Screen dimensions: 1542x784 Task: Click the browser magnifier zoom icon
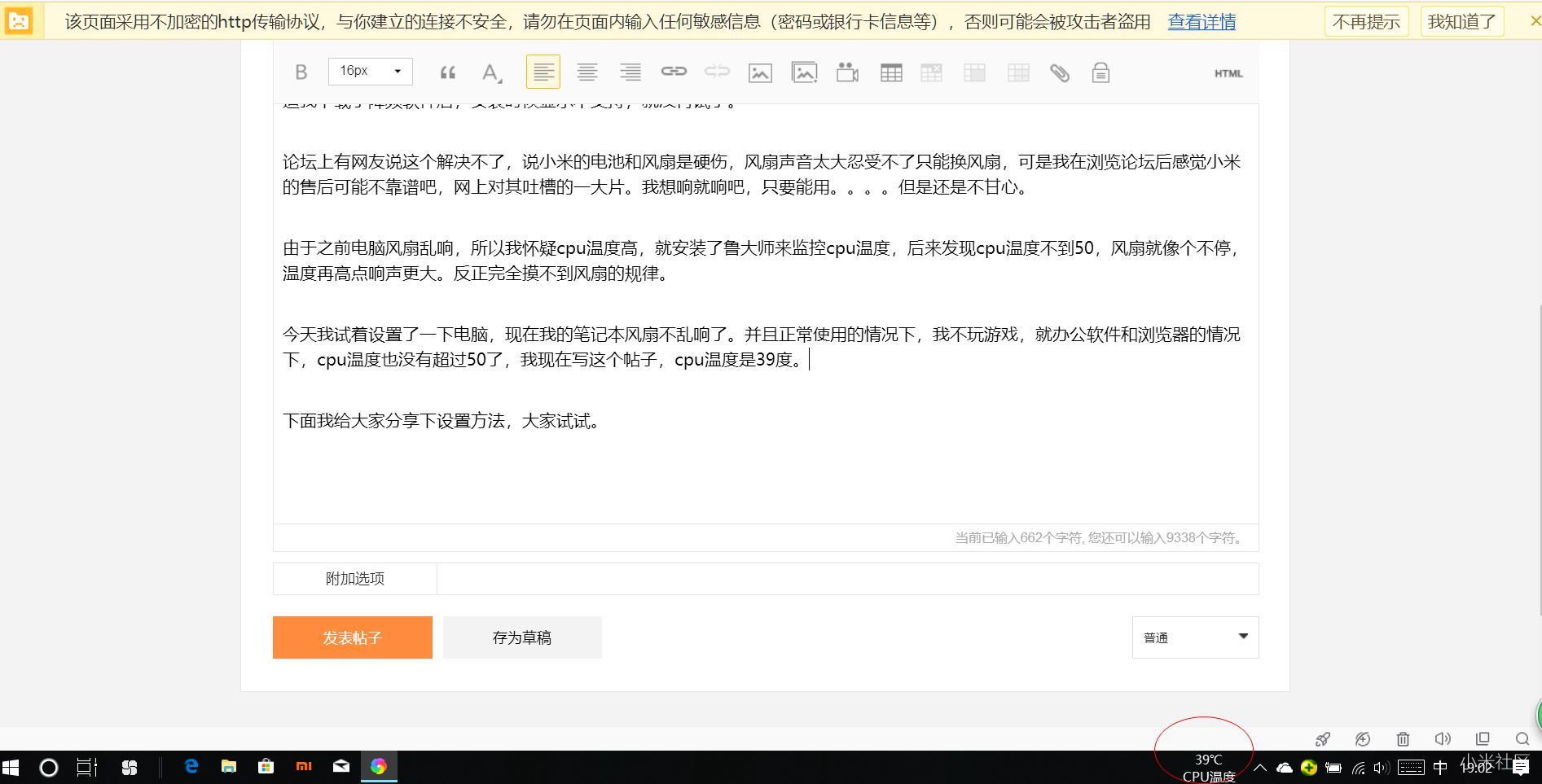(1522, 739)
